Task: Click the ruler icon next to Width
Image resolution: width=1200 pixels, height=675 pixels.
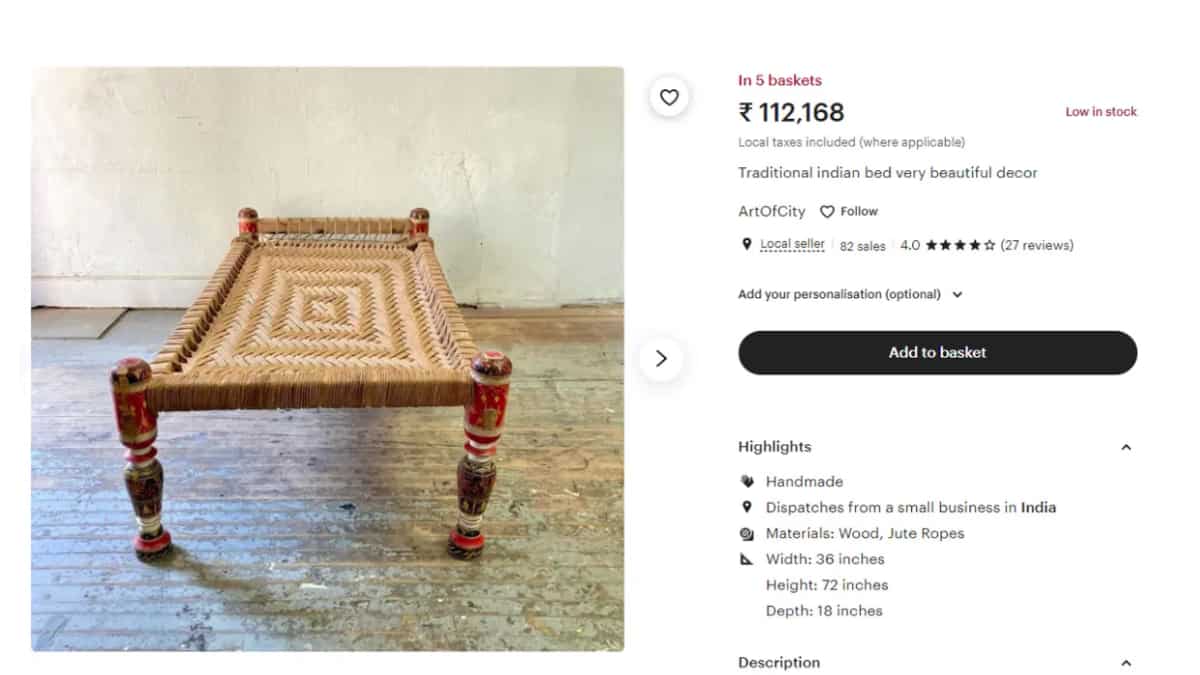Action: [x=747, y=559]
